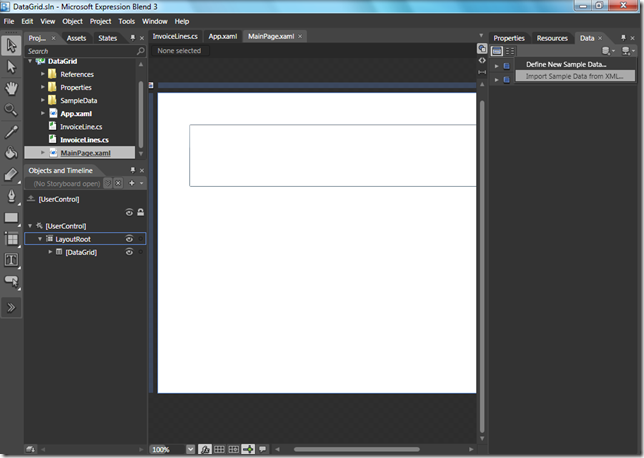The image size is (644, 458).
Task: Toggle show snap grid button
Action: click(219, 449)
